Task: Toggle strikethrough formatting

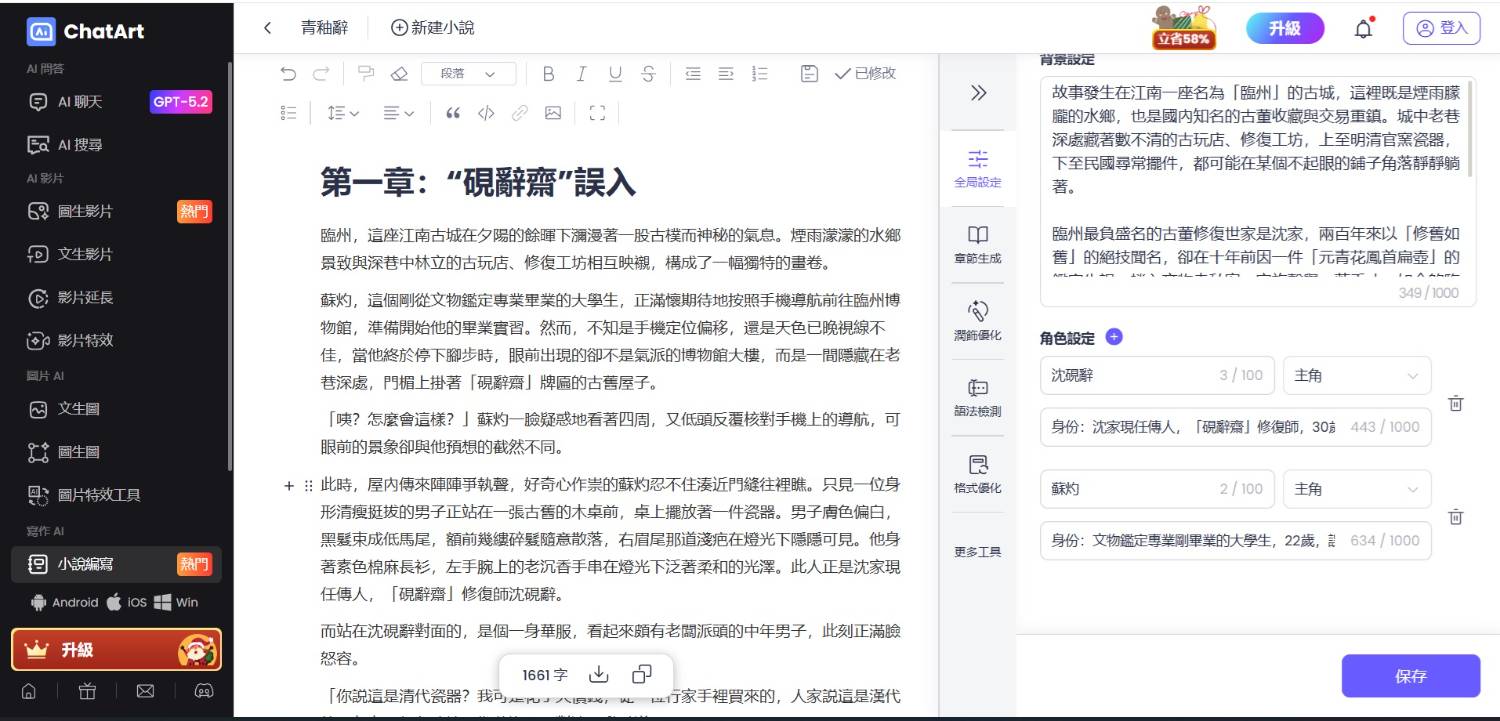Action: 648,74
